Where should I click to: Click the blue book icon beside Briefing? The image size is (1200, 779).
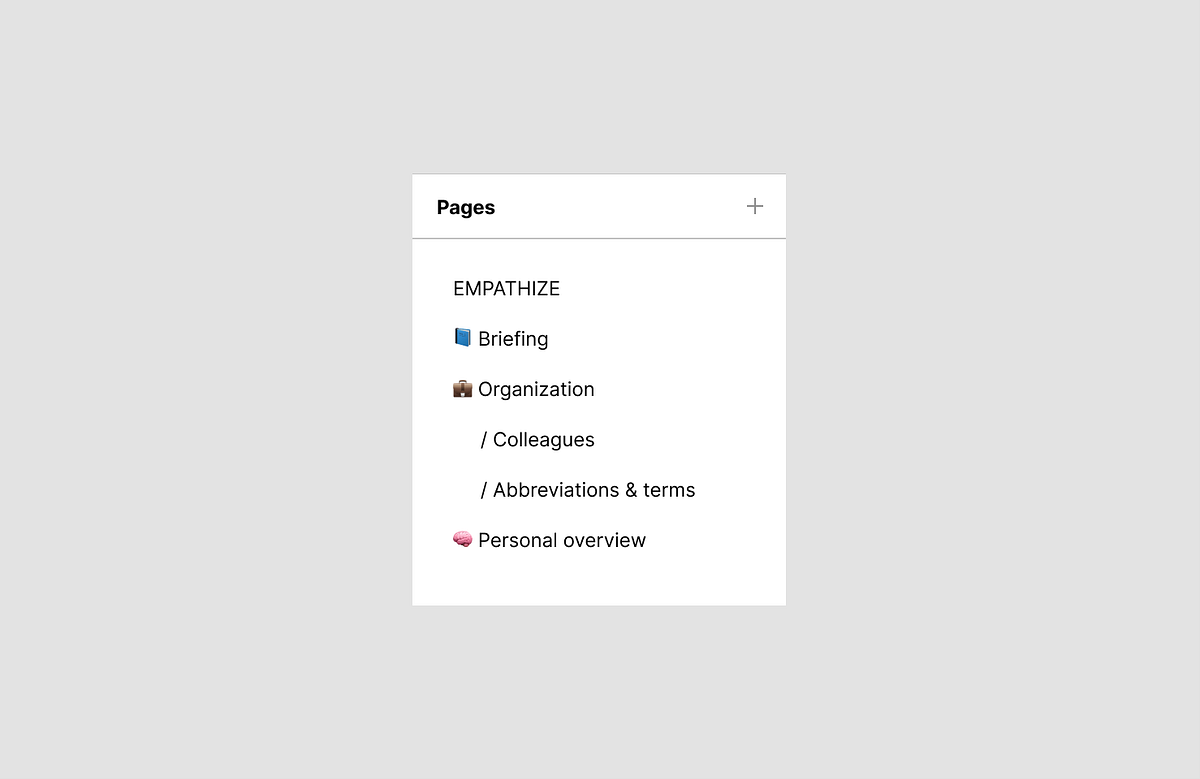pos(462,338)
